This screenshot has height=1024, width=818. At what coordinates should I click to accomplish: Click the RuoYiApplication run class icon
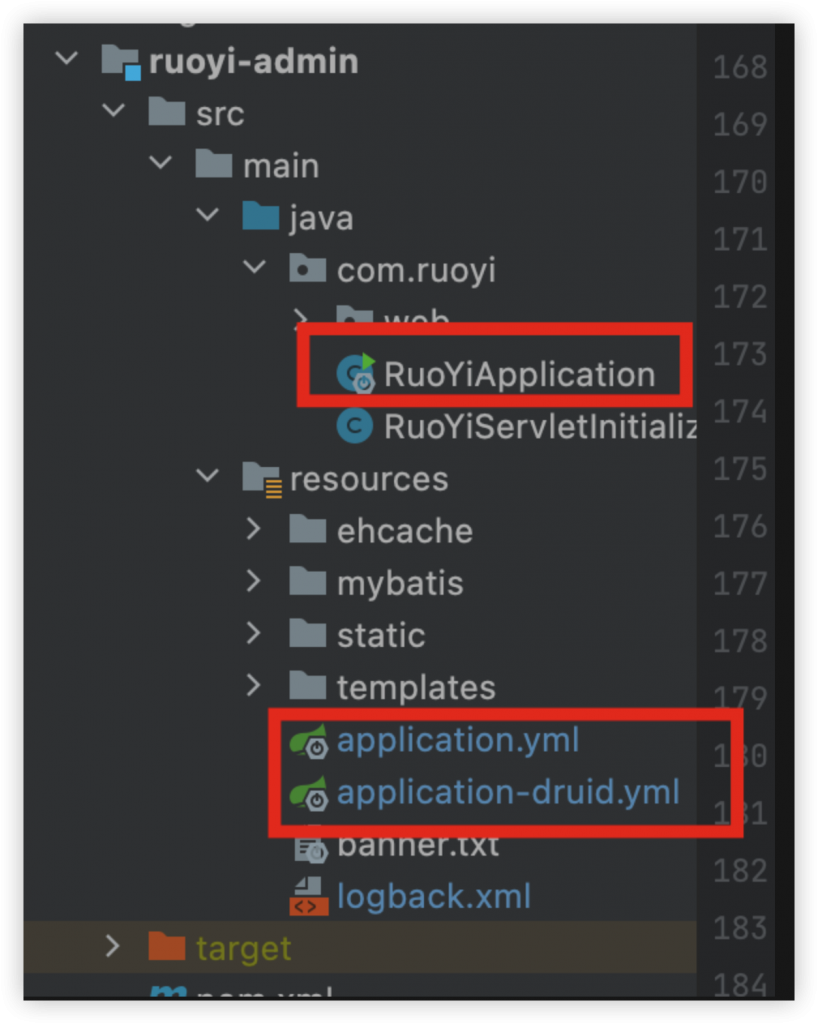(x=356, y=374)
